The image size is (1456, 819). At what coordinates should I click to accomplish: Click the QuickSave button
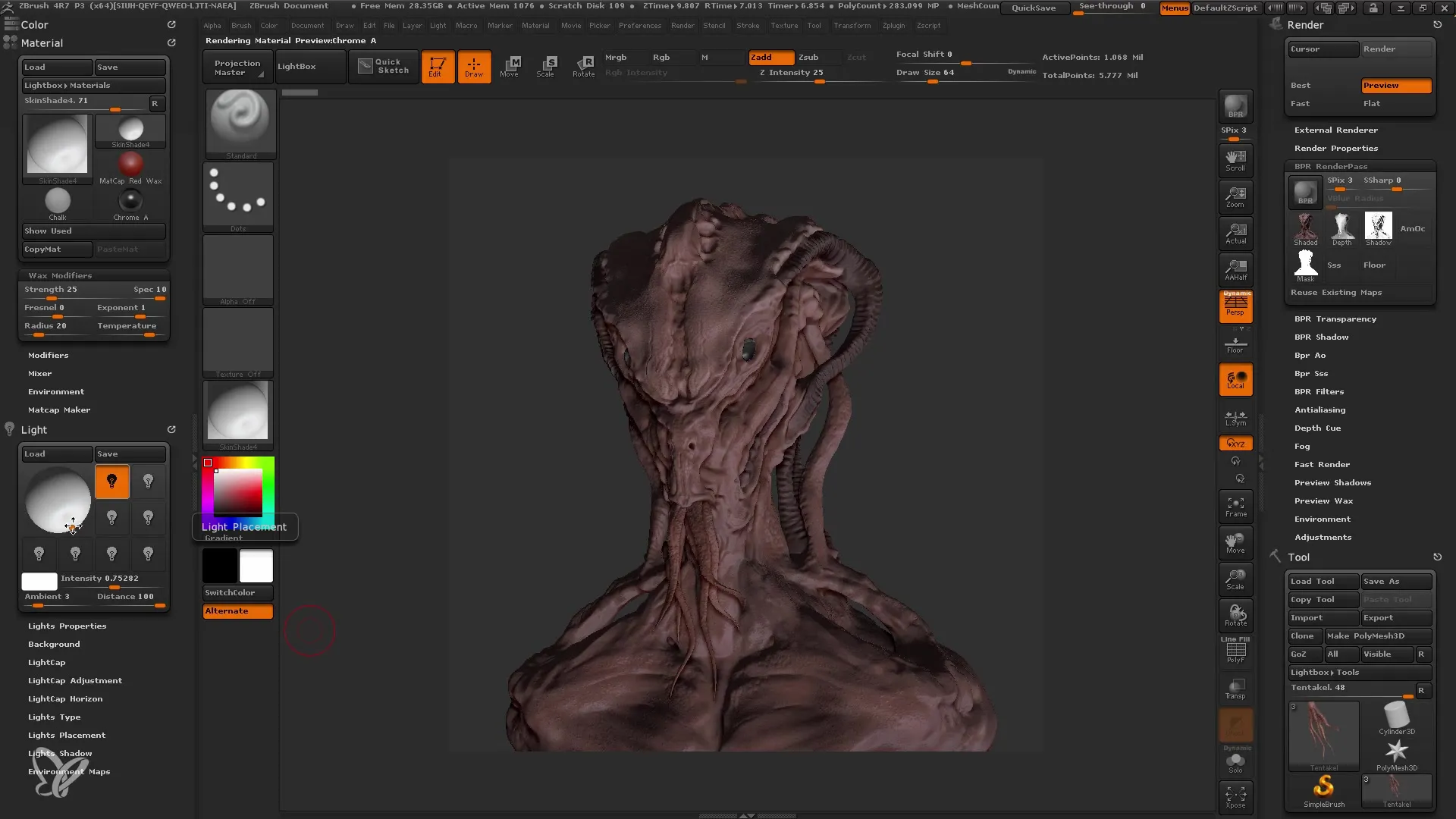(1033, 7)
